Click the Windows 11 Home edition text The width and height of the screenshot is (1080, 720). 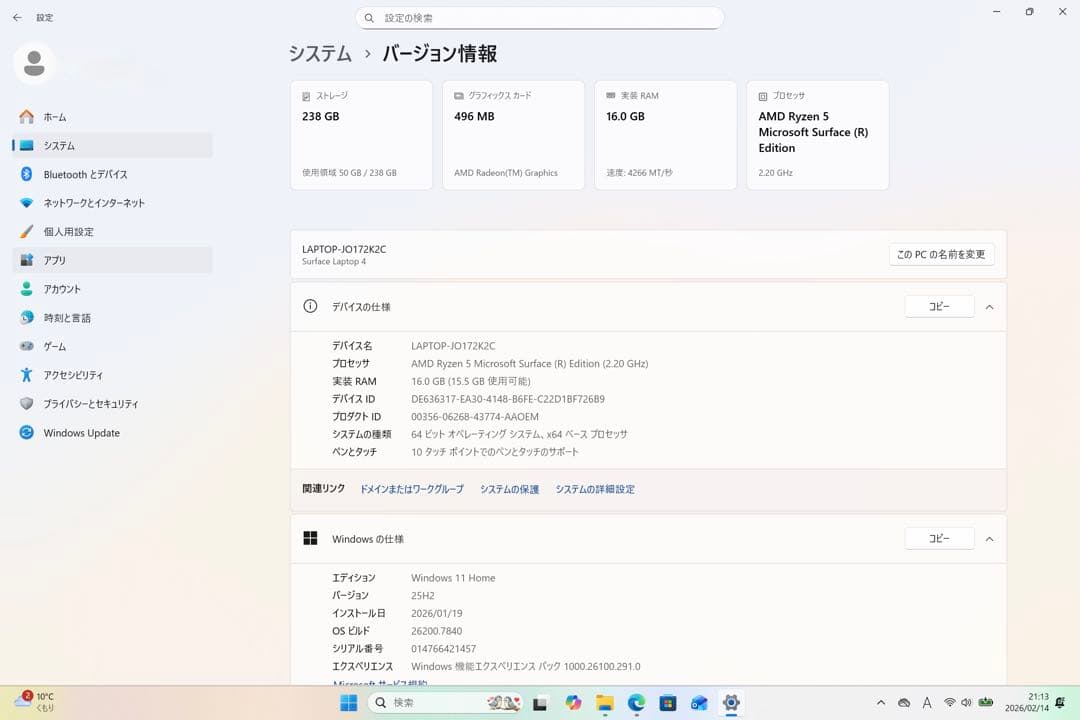pos(453,578)
